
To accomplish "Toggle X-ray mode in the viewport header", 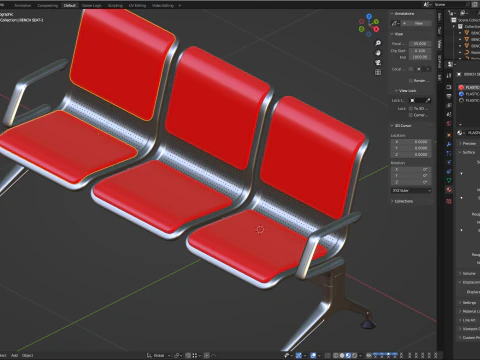I will click(x=328, y=355).
